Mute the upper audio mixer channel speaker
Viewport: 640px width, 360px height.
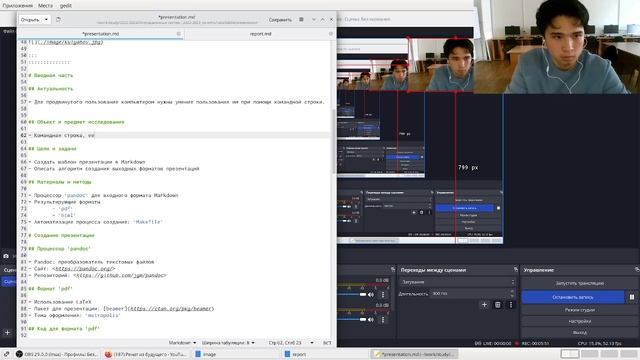coord(371,294)
